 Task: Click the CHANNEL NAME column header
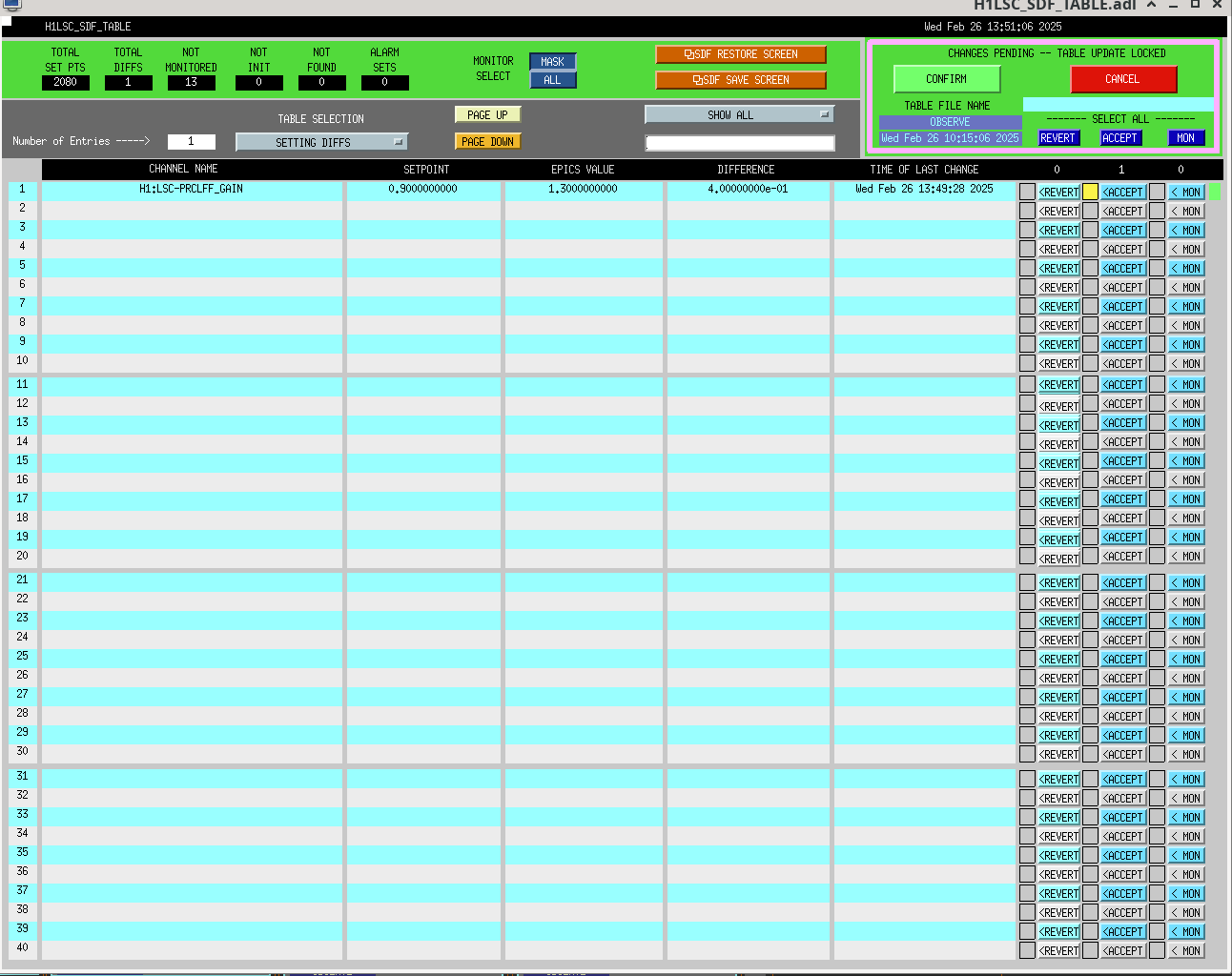click(184, 169)
